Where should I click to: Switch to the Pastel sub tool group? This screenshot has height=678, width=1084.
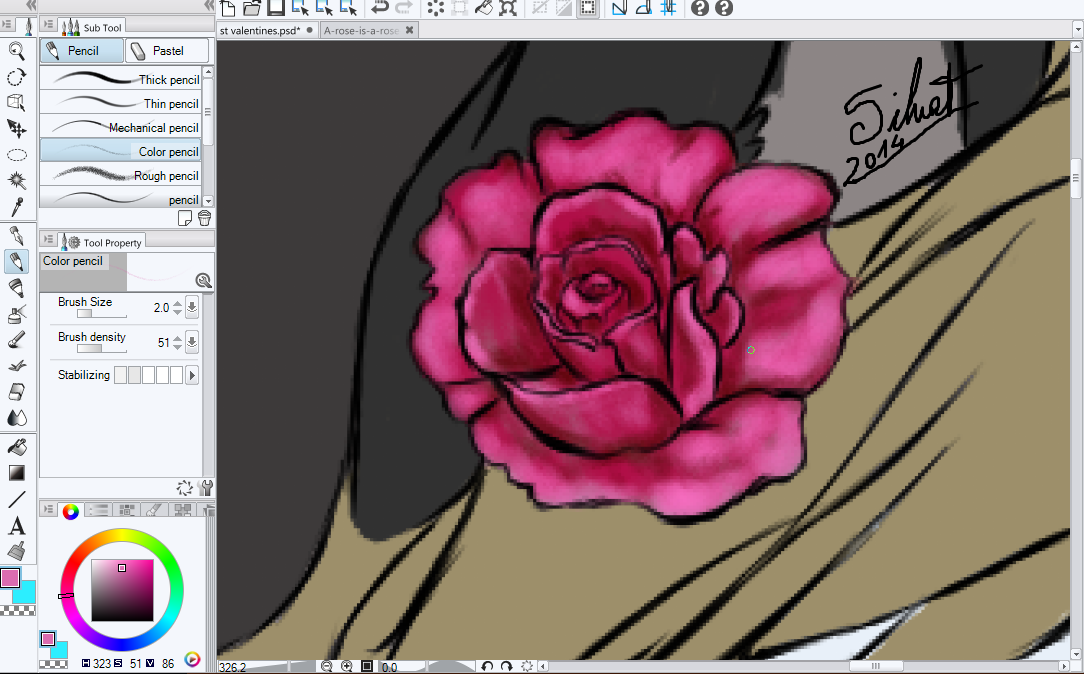coord(167,51)
